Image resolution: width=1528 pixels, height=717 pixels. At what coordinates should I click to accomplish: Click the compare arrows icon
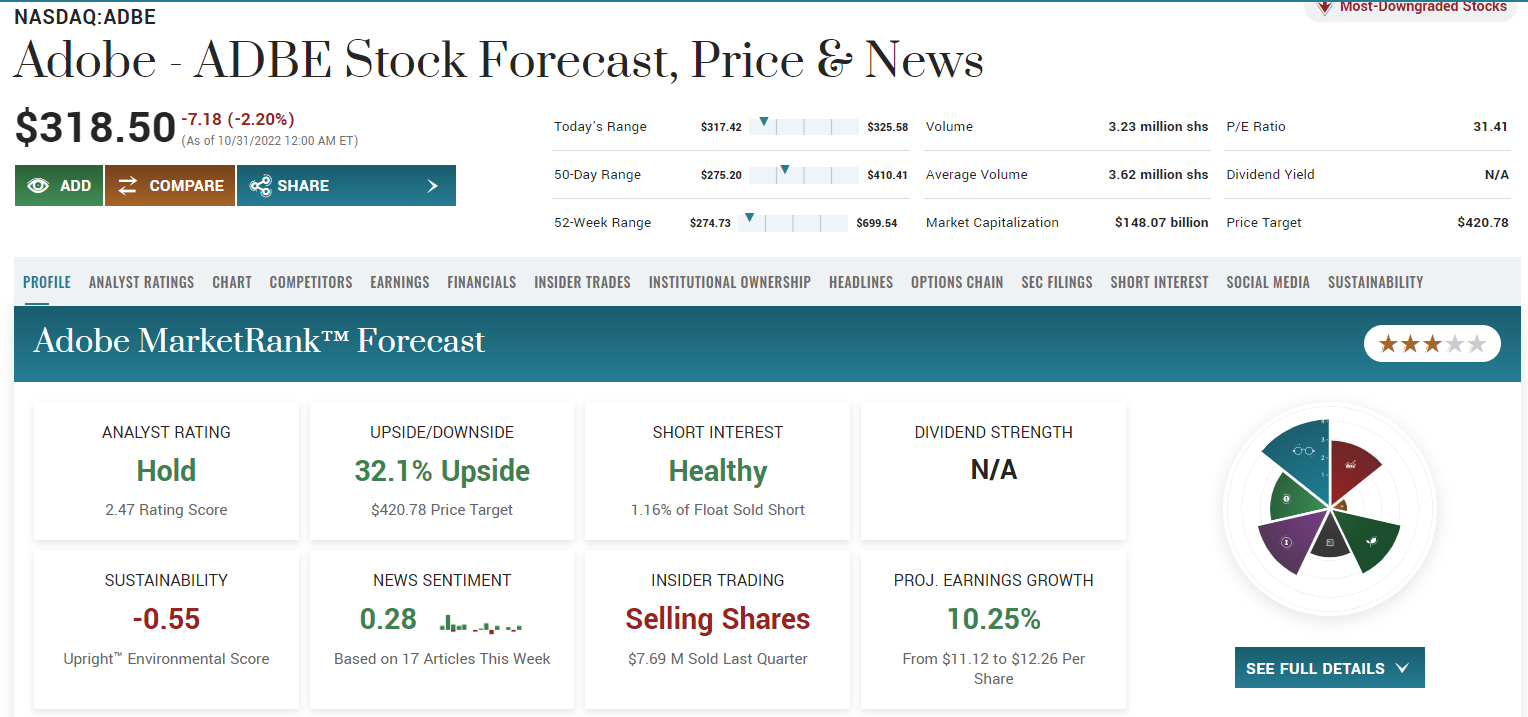click(127, 186)
